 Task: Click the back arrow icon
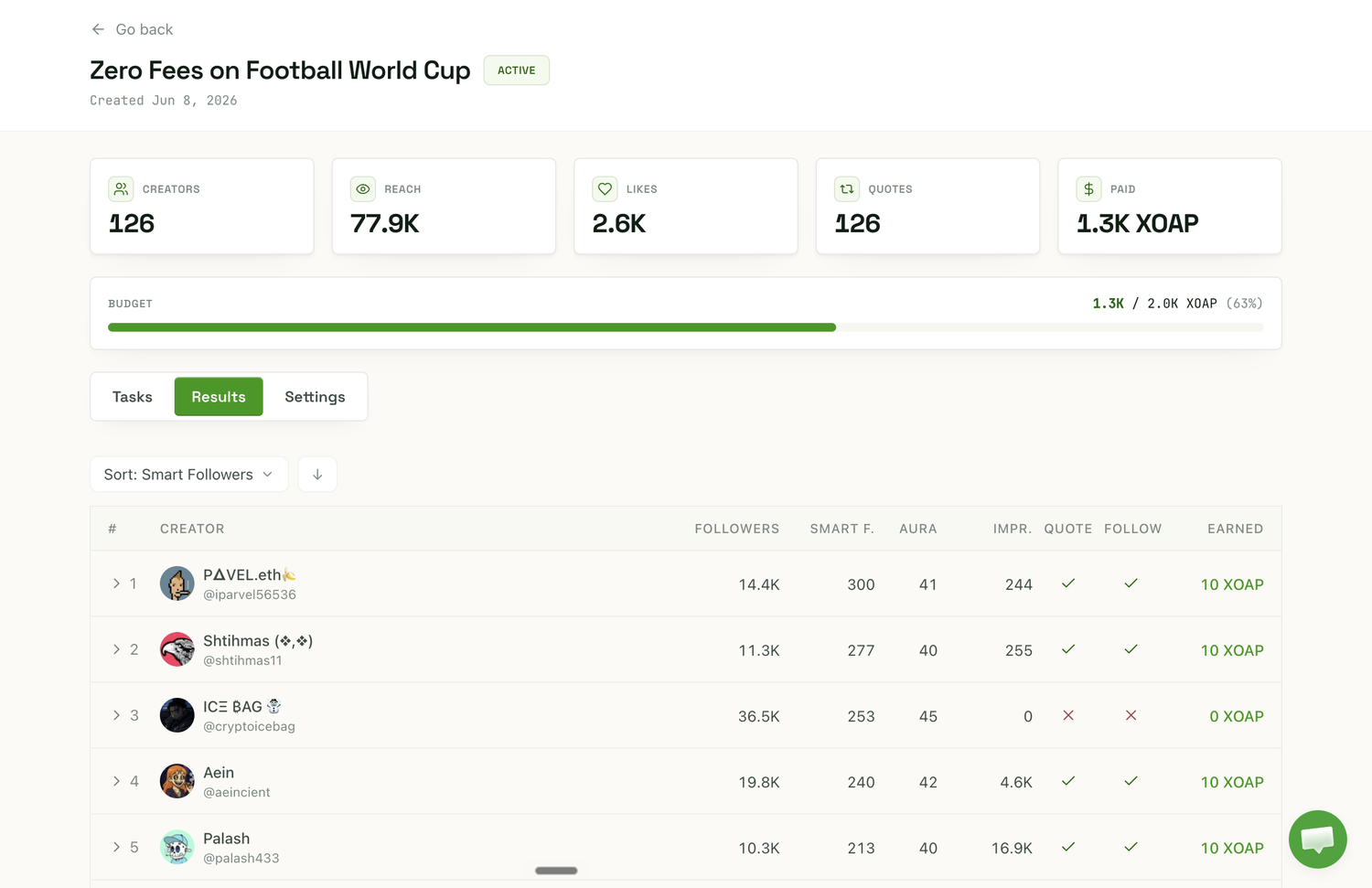(x=98, y=29)
